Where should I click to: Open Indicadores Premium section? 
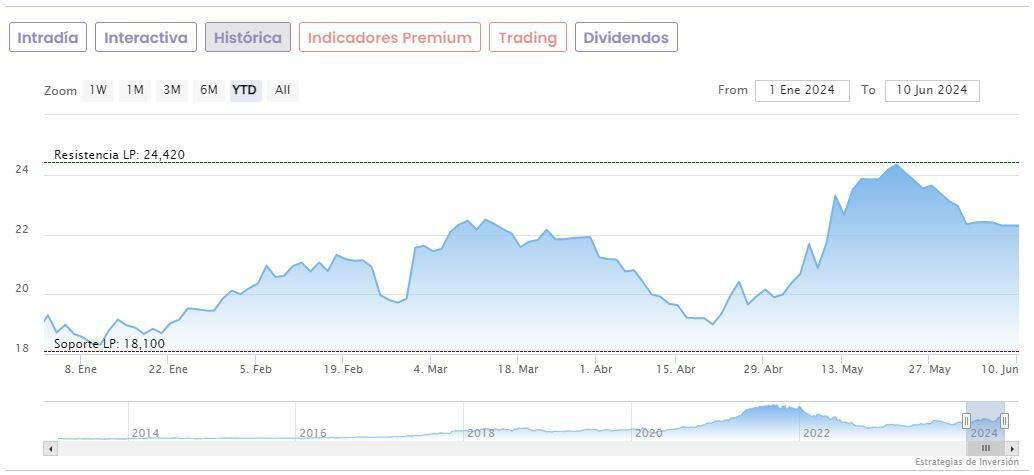pyautogui.click(x=389, y=38)
